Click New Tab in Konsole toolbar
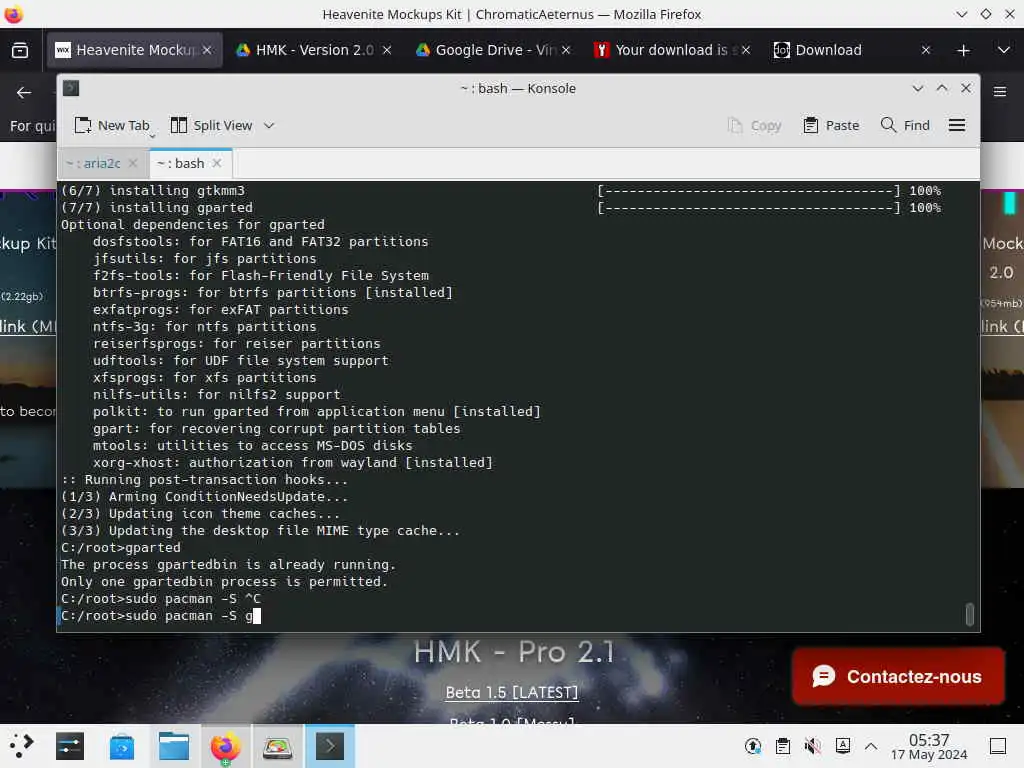 pyautogui.click(x=112, y=125)
